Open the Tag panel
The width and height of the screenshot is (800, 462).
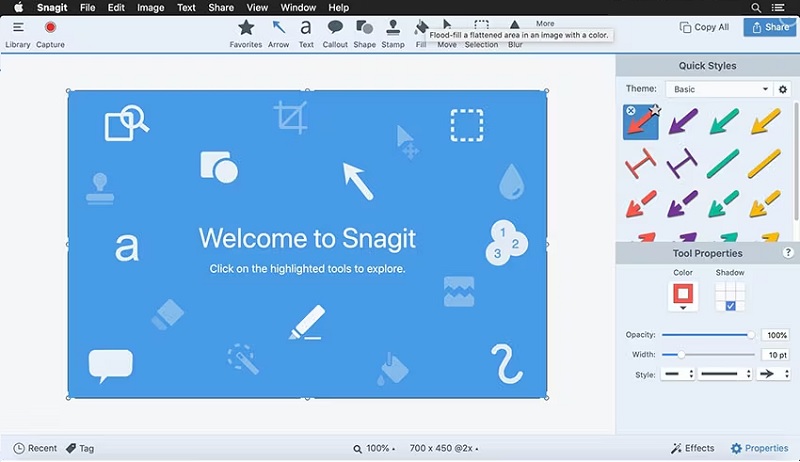[x=80, y=448]
